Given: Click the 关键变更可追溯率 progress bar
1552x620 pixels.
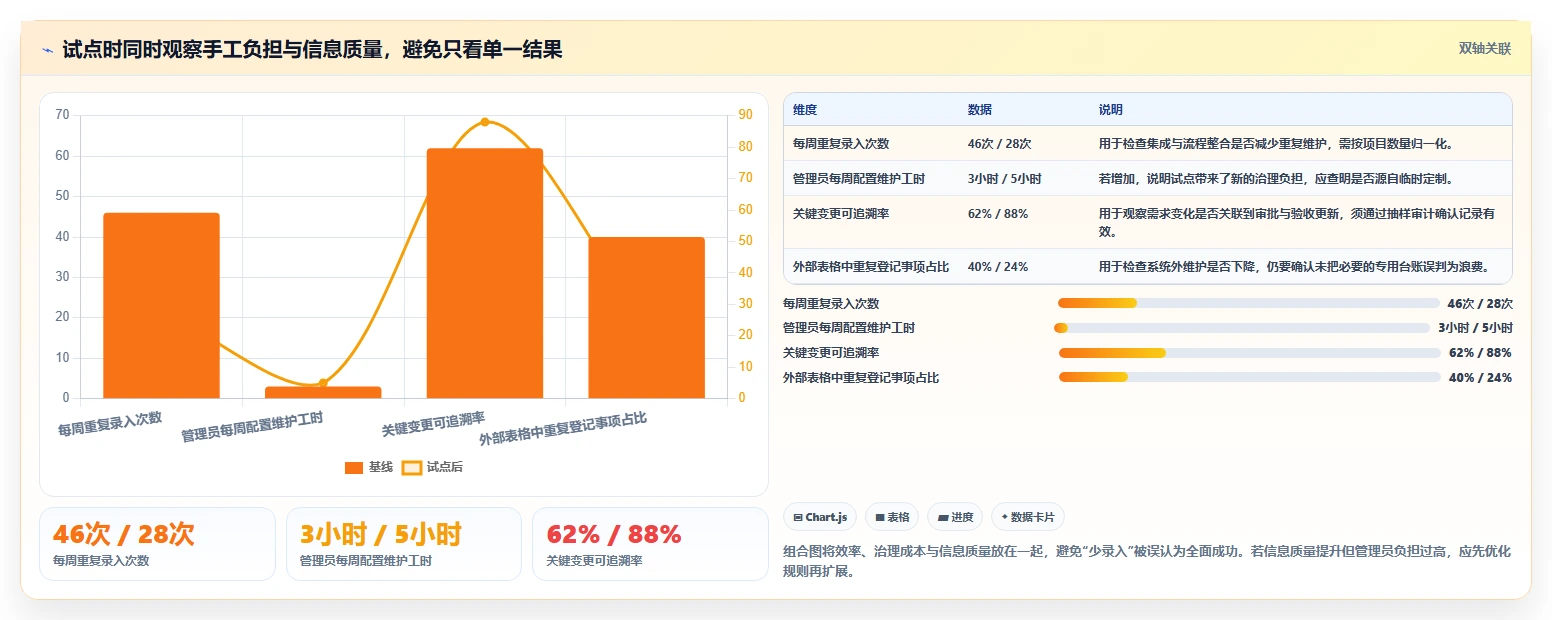Looking at the screenshot, I should point(1249,353).
